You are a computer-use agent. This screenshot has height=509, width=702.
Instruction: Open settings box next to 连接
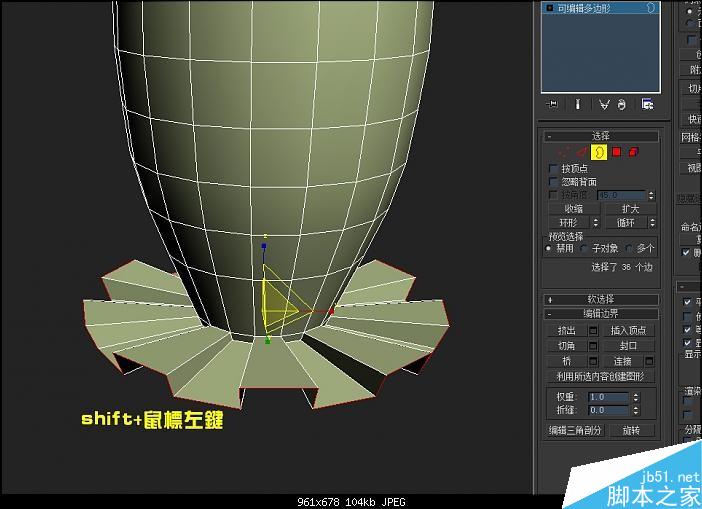point(649,361)
